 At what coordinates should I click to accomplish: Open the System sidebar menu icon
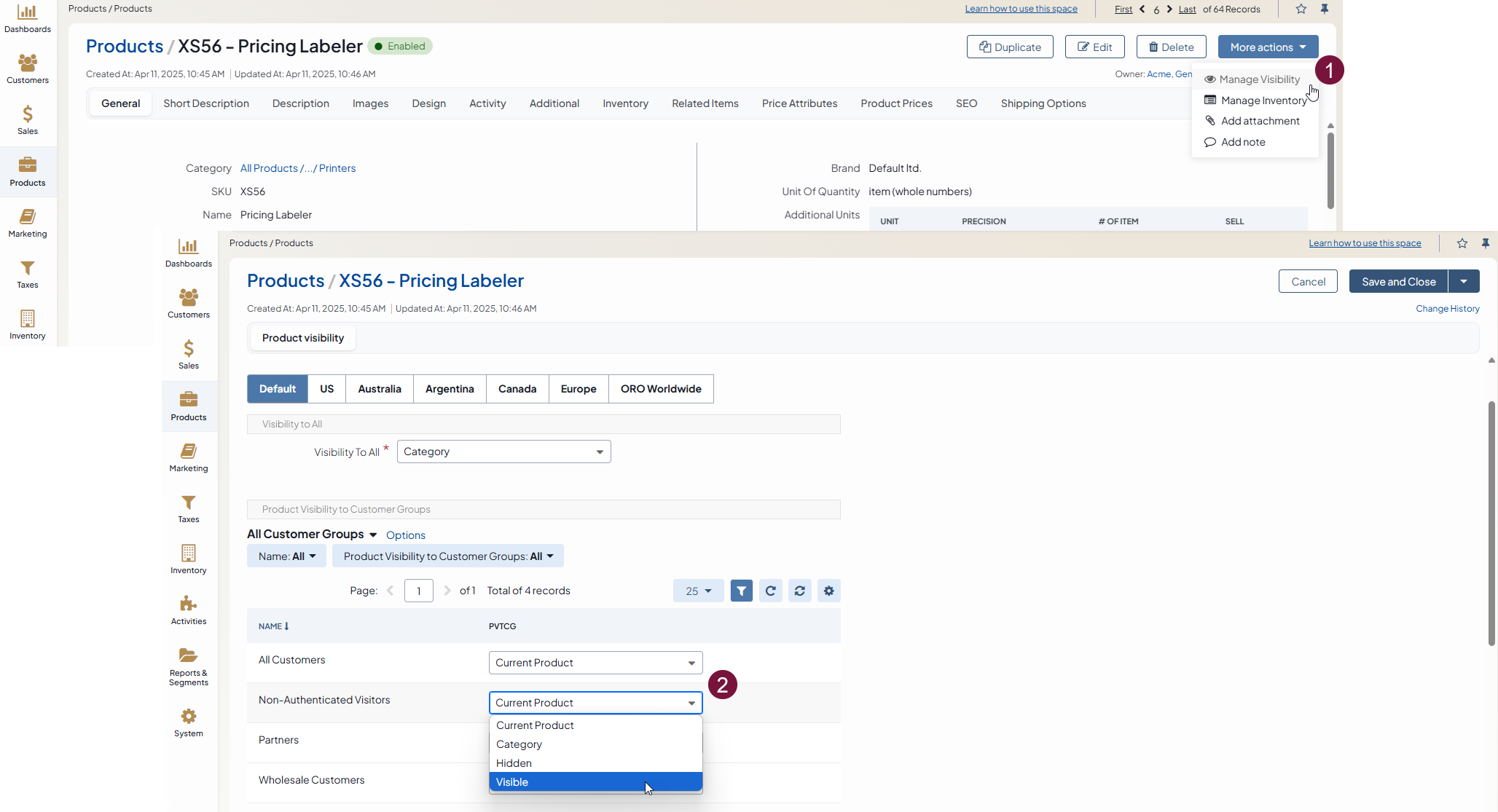pos(188,722)
